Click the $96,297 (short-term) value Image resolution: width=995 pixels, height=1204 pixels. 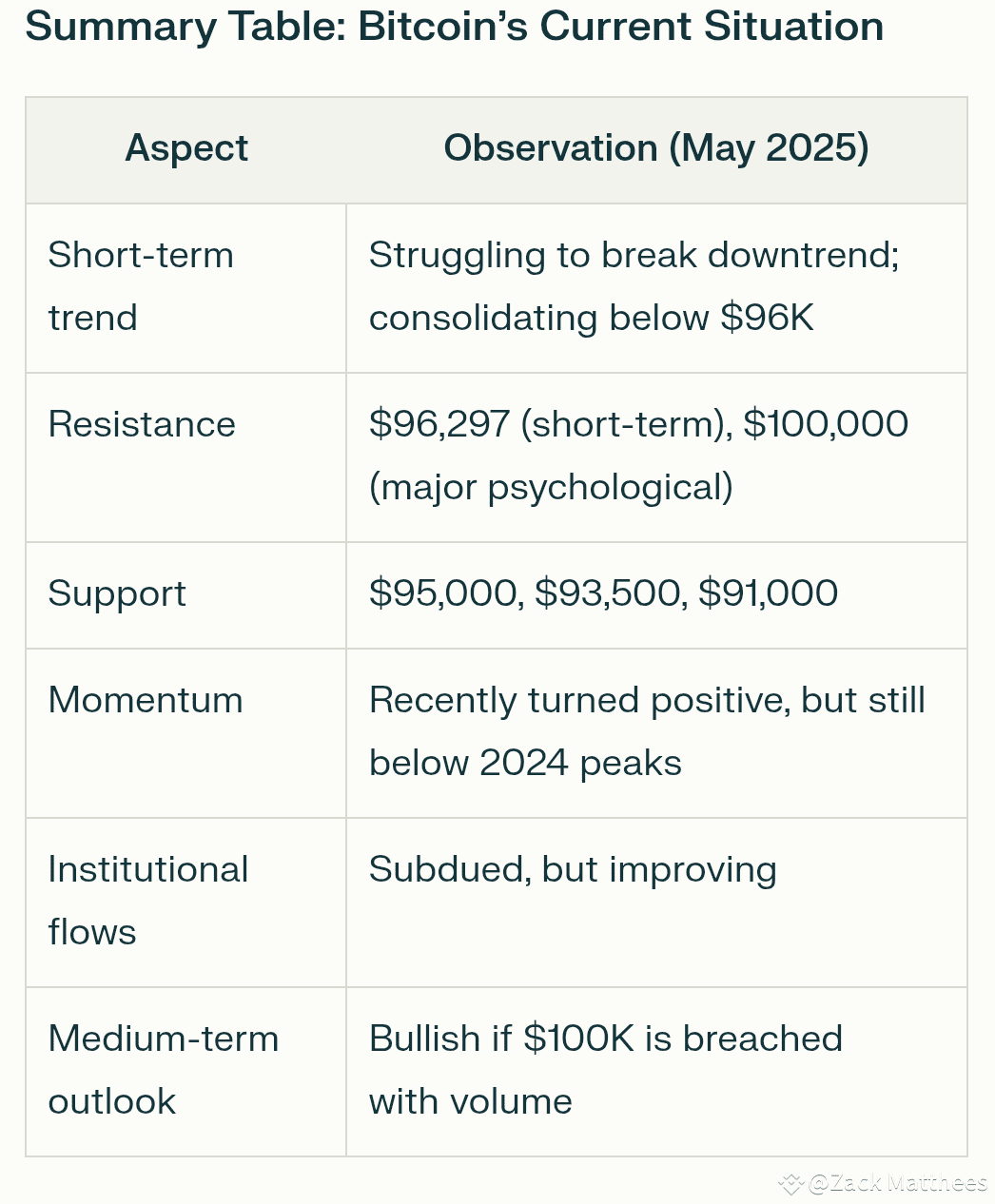tap(550, 424)
